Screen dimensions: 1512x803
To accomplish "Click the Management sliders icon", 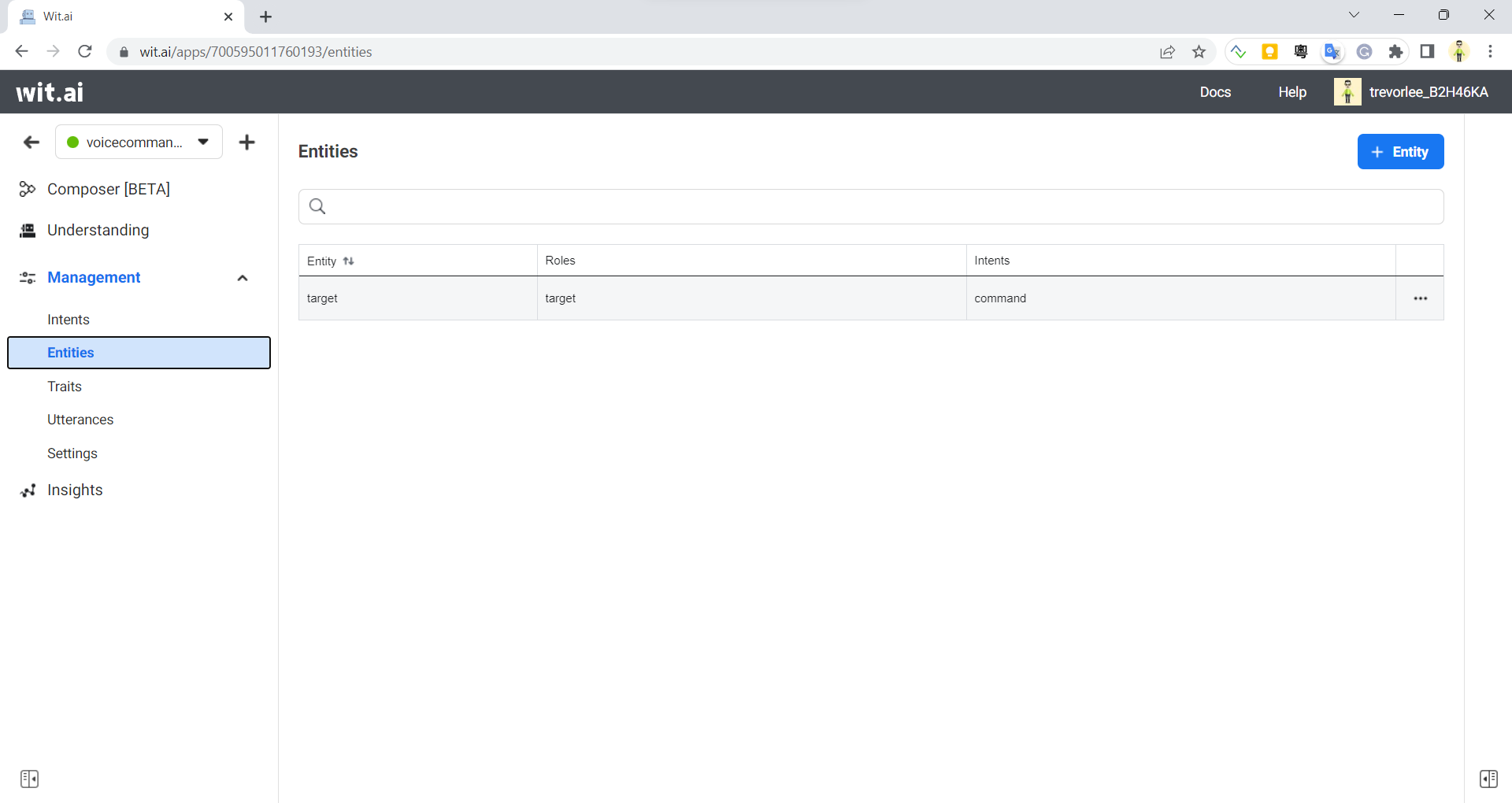I will (x=27, y=277).
